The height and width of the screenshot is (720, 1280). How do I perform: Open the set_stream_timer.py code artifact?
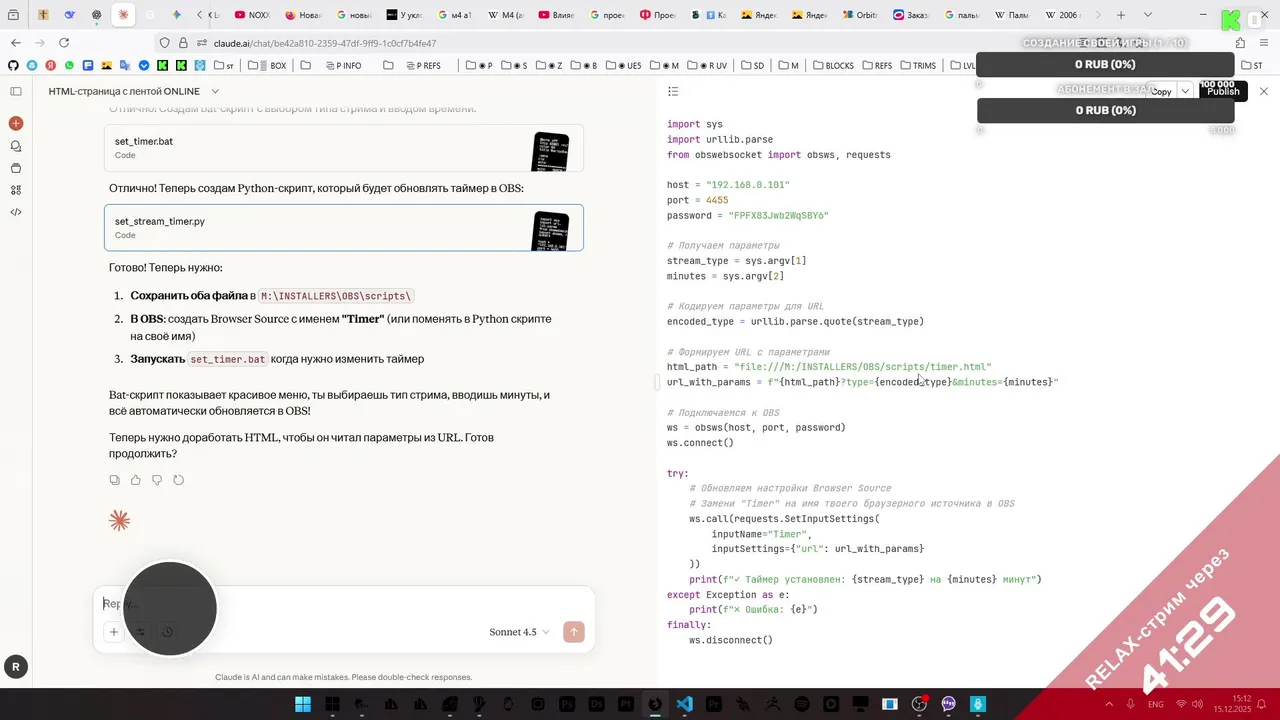tap(344, 228)
